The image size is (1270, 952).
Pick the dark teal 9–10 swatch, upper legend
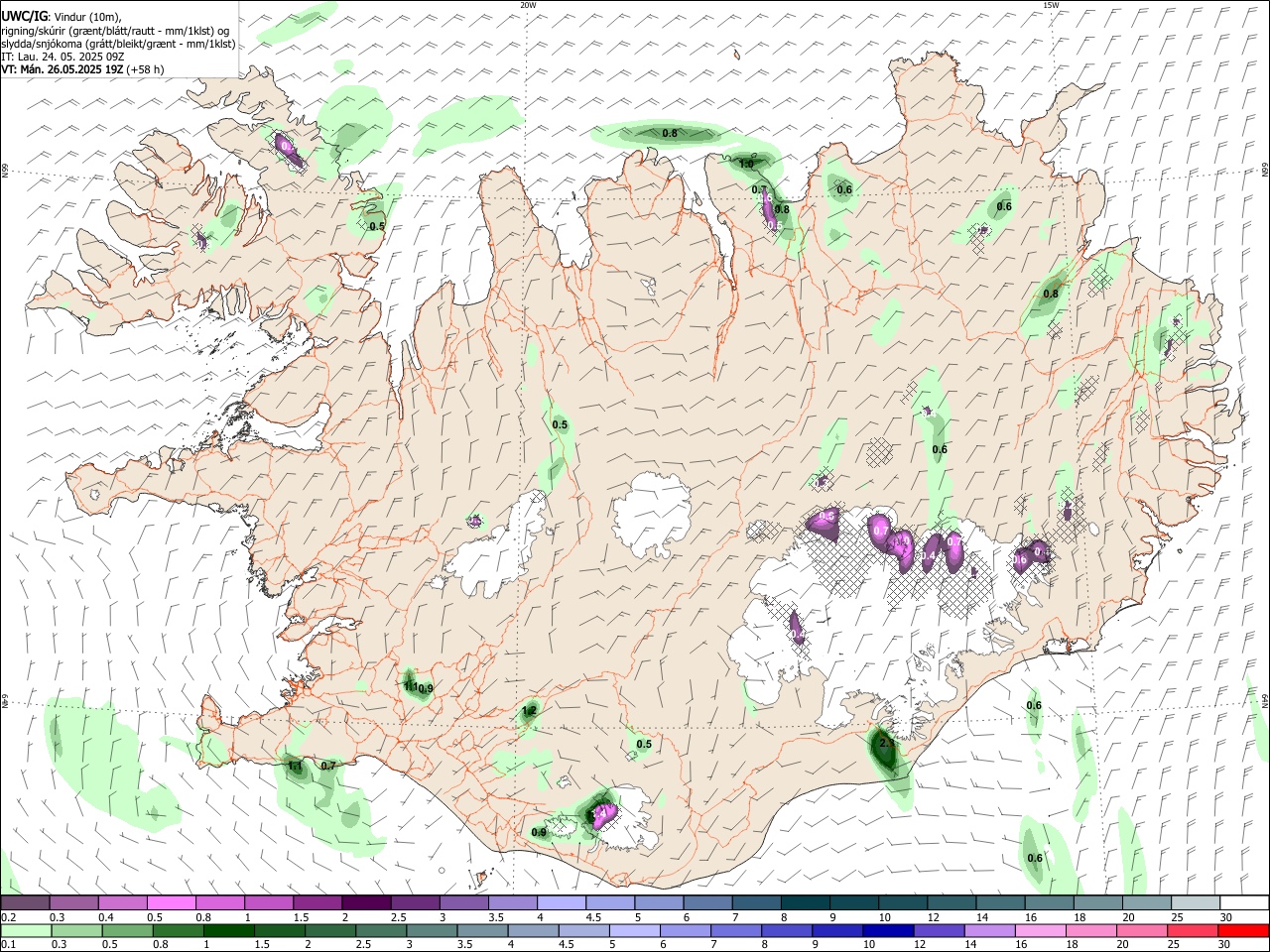click(x=852, y=902)
